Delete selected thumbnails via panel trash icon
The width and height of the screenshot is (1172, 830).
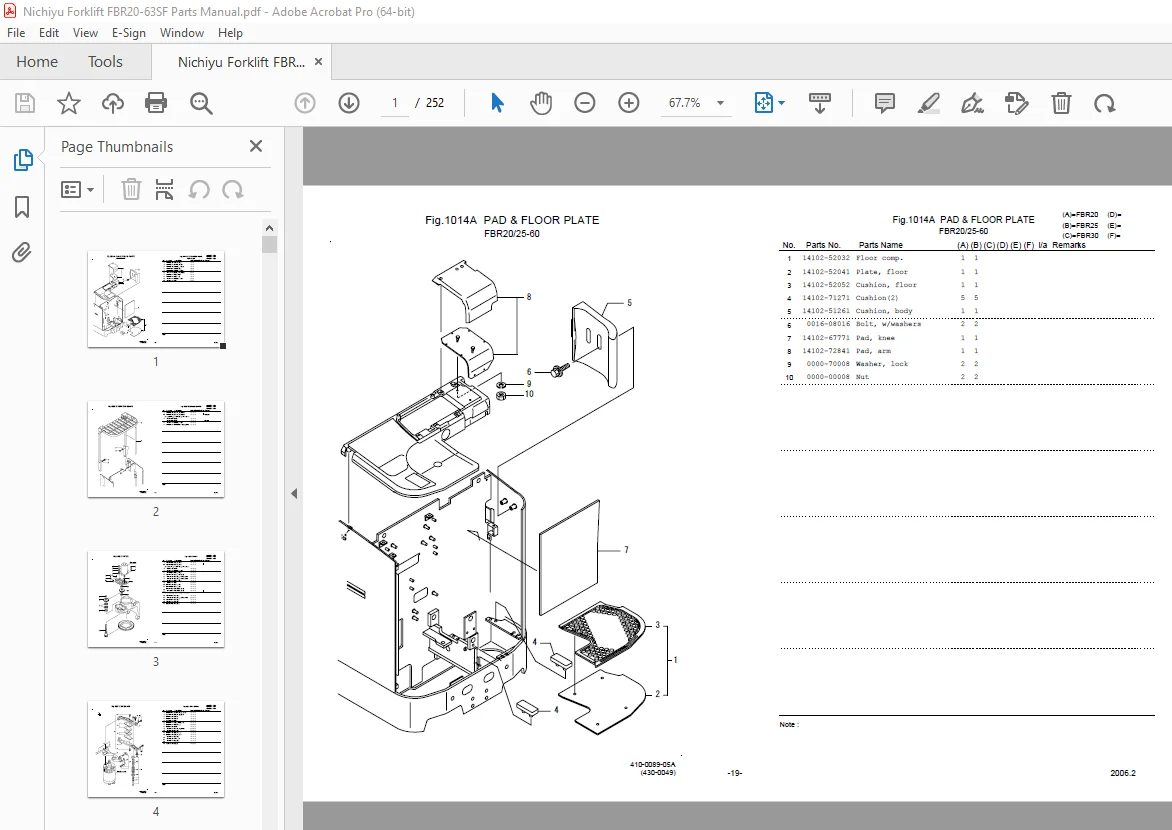tap(131, 190)
